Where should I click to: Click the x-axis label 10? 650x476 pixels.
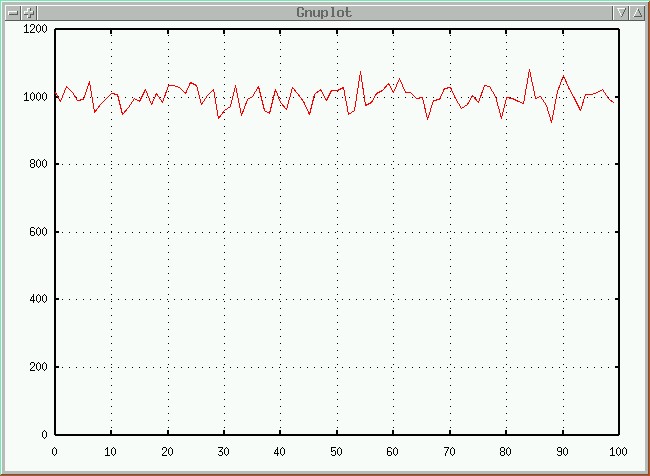click(x=111, y=452)
